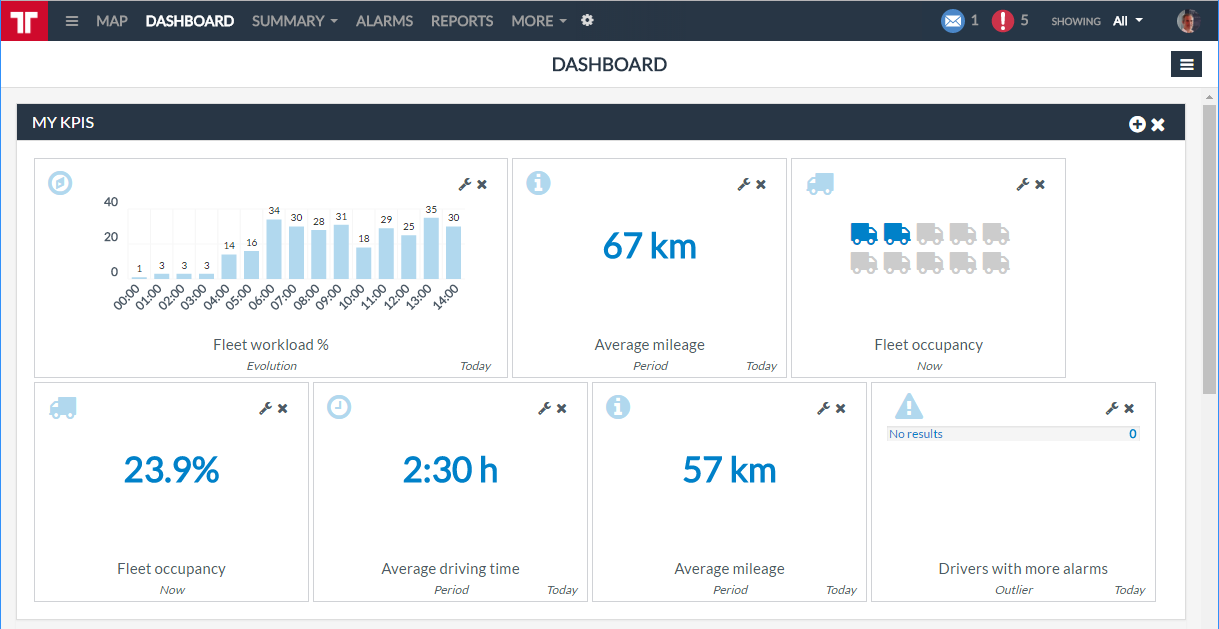Click the No results link in alarms widget
The image size is (1219, 629).
[916, 434]
